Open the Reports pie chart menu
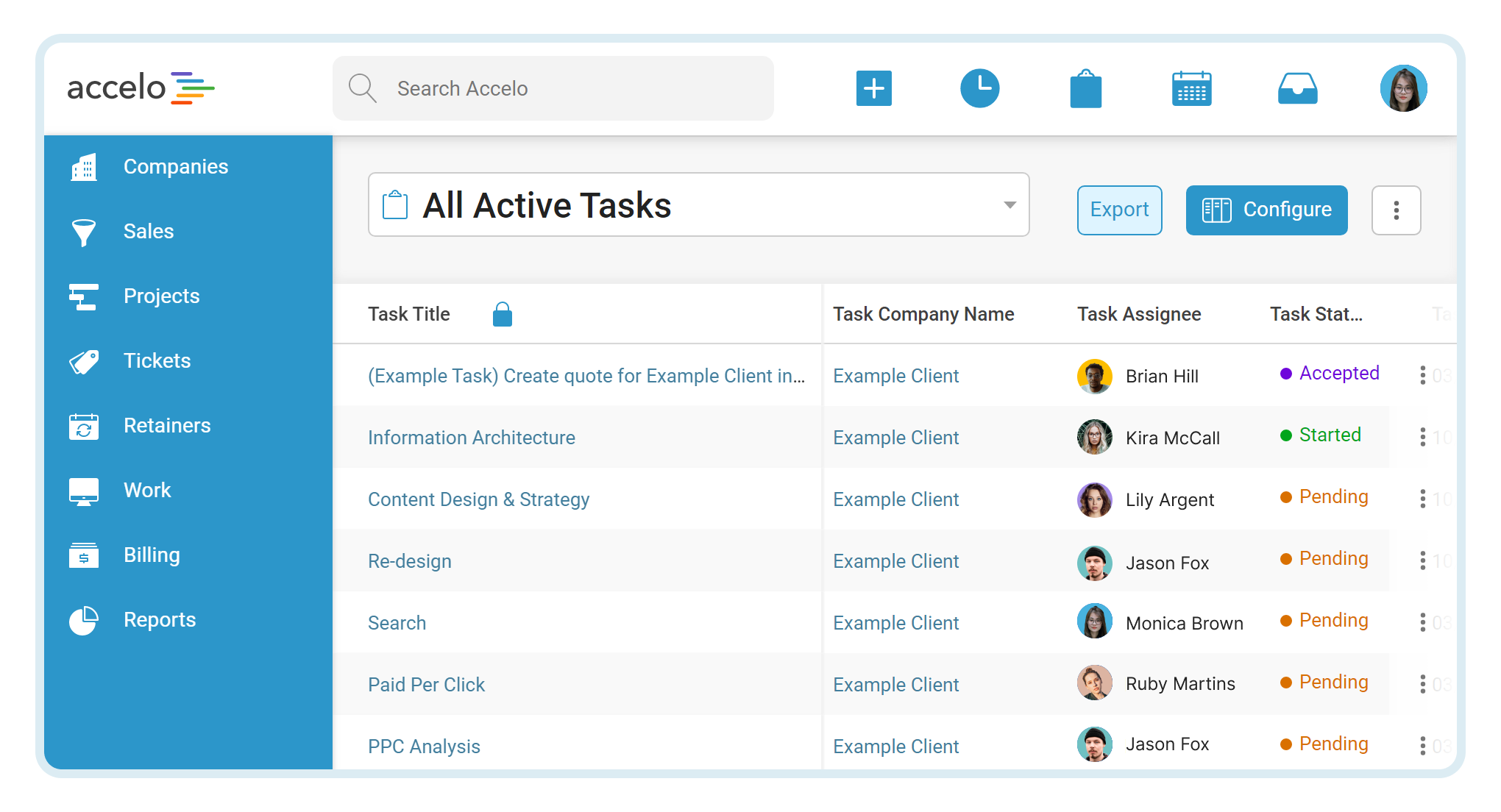The width and height of the screenshot is (1501, 812). (x=159, y=620)
